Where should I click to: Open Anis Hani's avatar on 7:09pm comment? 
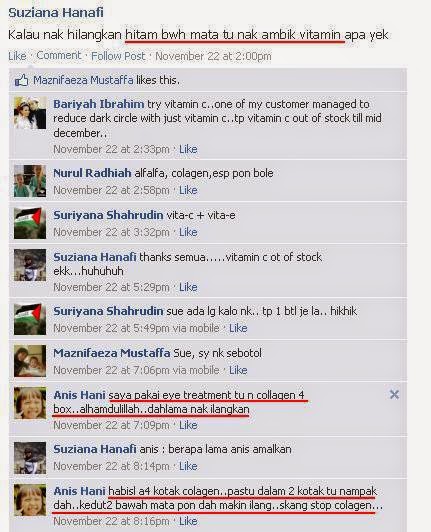[30, 403]
